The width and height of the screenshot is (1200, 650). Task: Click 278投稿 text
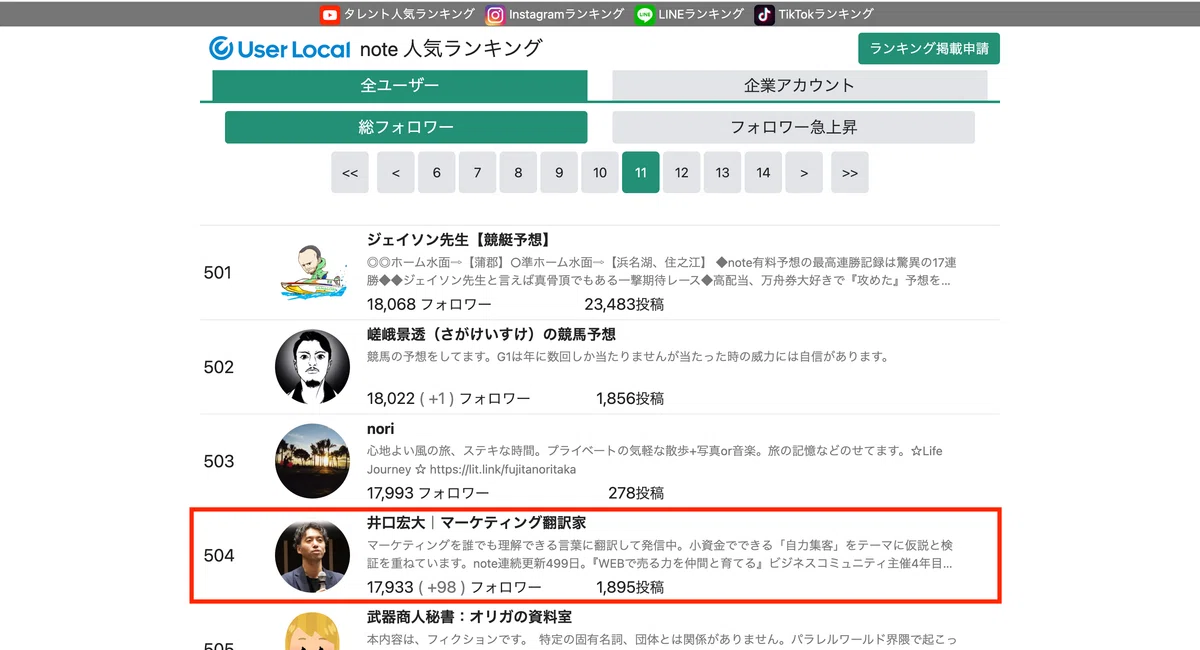pos(636,493)
